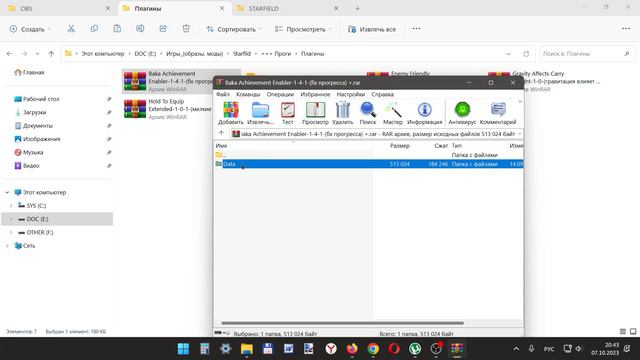This screenshot has height=360, width=640.
Task: Expand Explorer address bar history dropdown
Action: coord(508,54)
